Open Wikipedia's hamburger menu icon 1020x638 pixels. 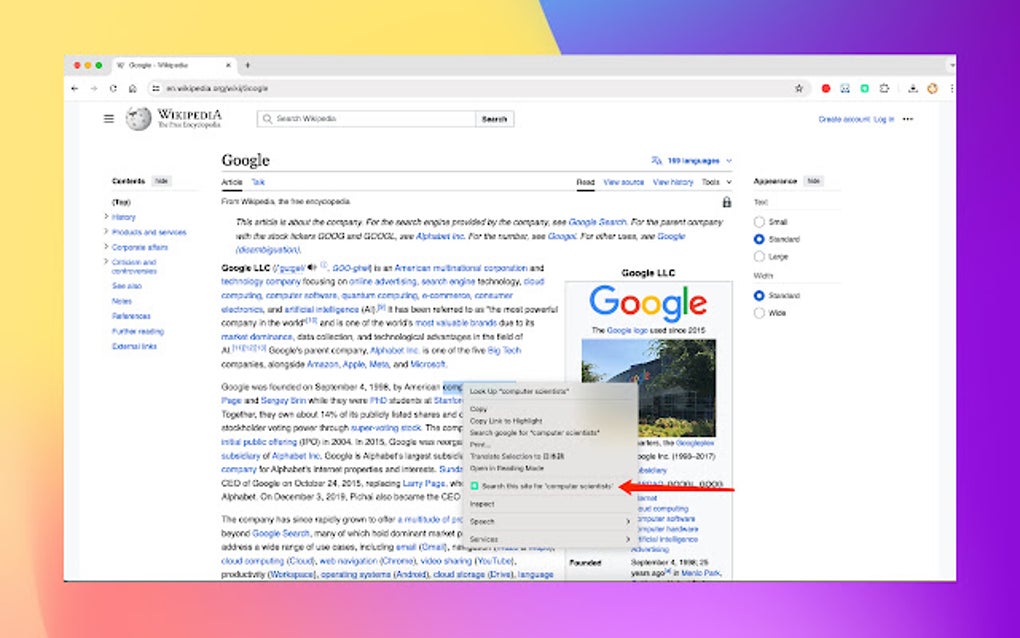tap(108, 118)
